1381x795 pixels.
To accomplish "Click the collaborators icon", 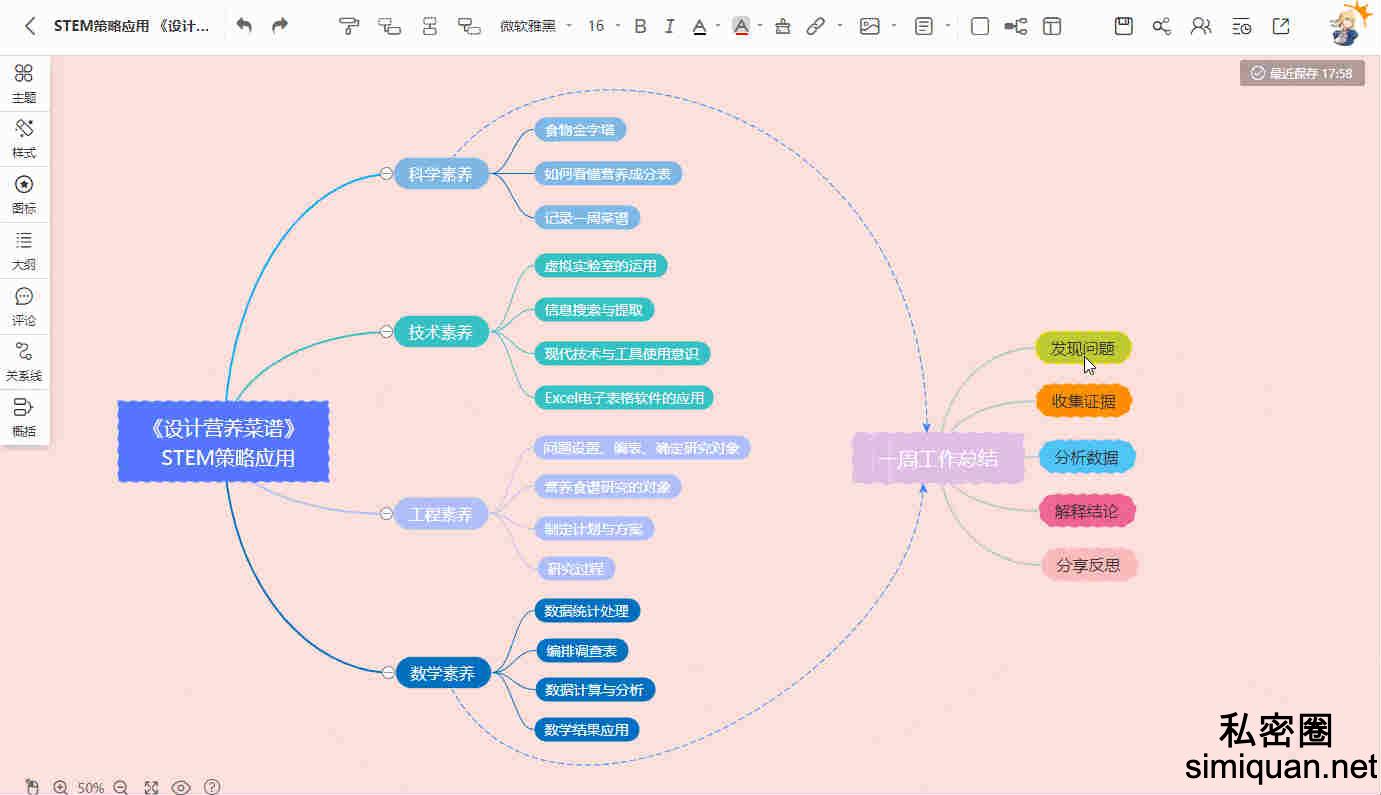I will click(x=1201, y=26).
